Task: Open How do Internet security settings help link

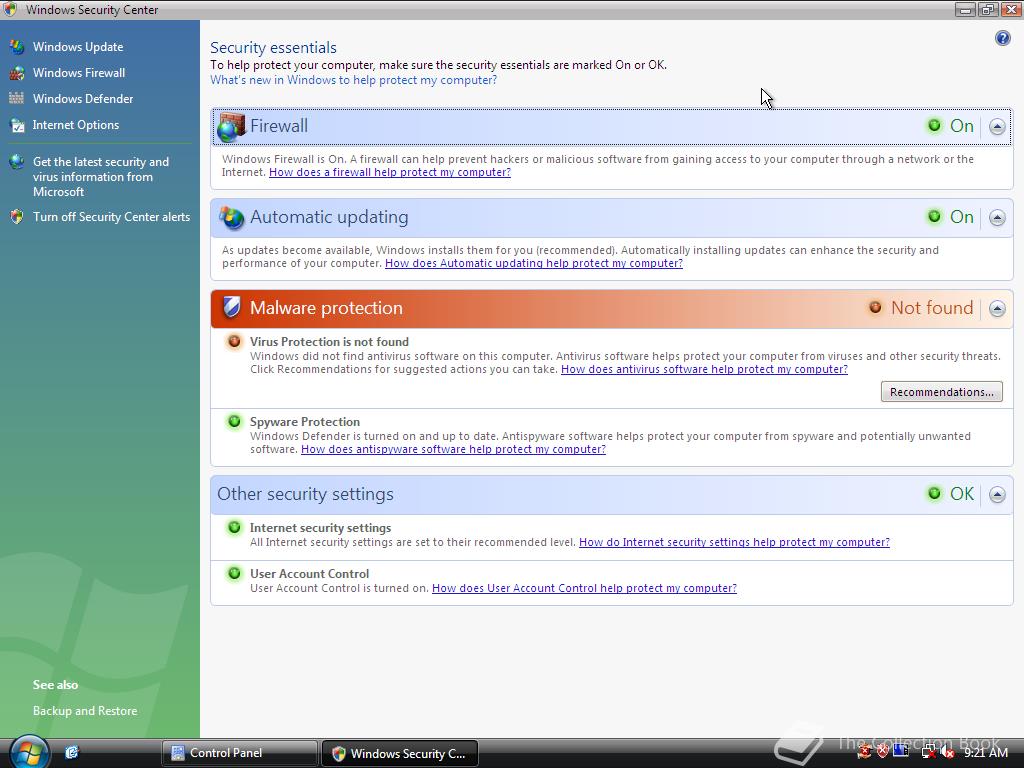Action: (734, 543)
